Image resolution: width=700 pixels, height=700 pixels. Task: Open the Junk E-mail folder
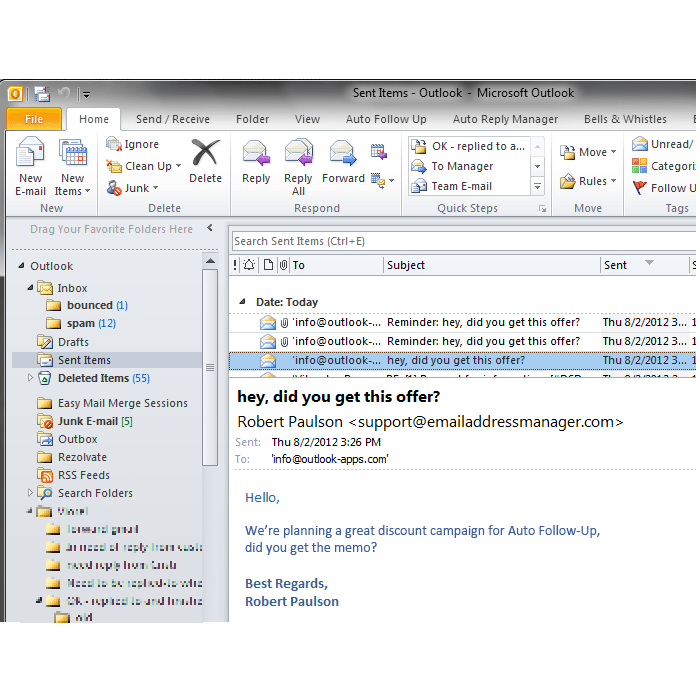(x=85, y=421)
